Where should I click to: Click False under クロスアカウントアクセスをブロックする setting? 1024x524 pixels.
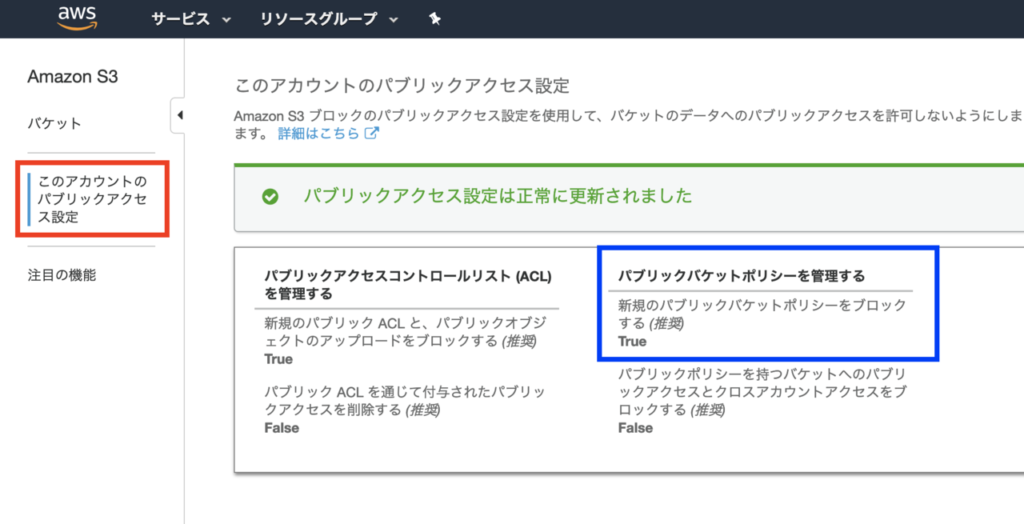click(635, 429)
